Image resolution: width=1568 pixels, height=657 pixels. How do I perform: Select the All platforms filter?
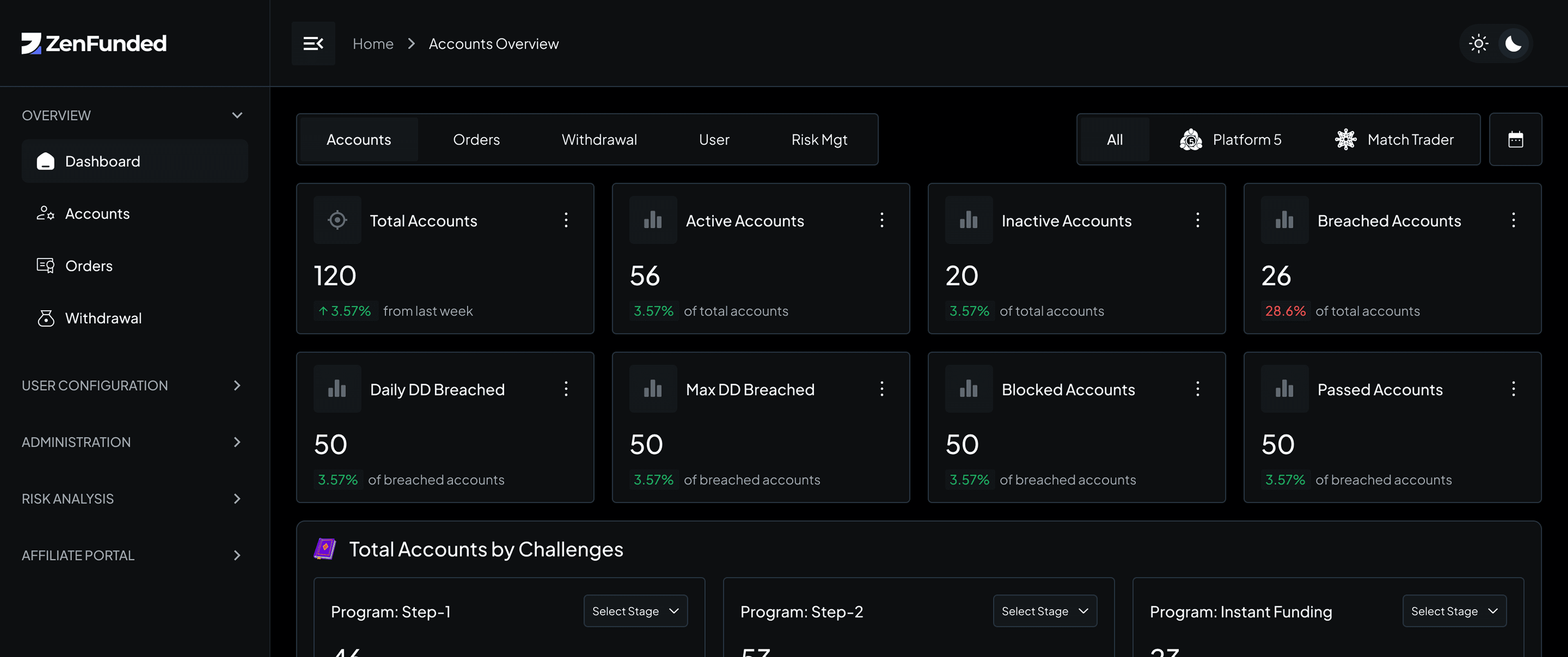(1115, 139)
